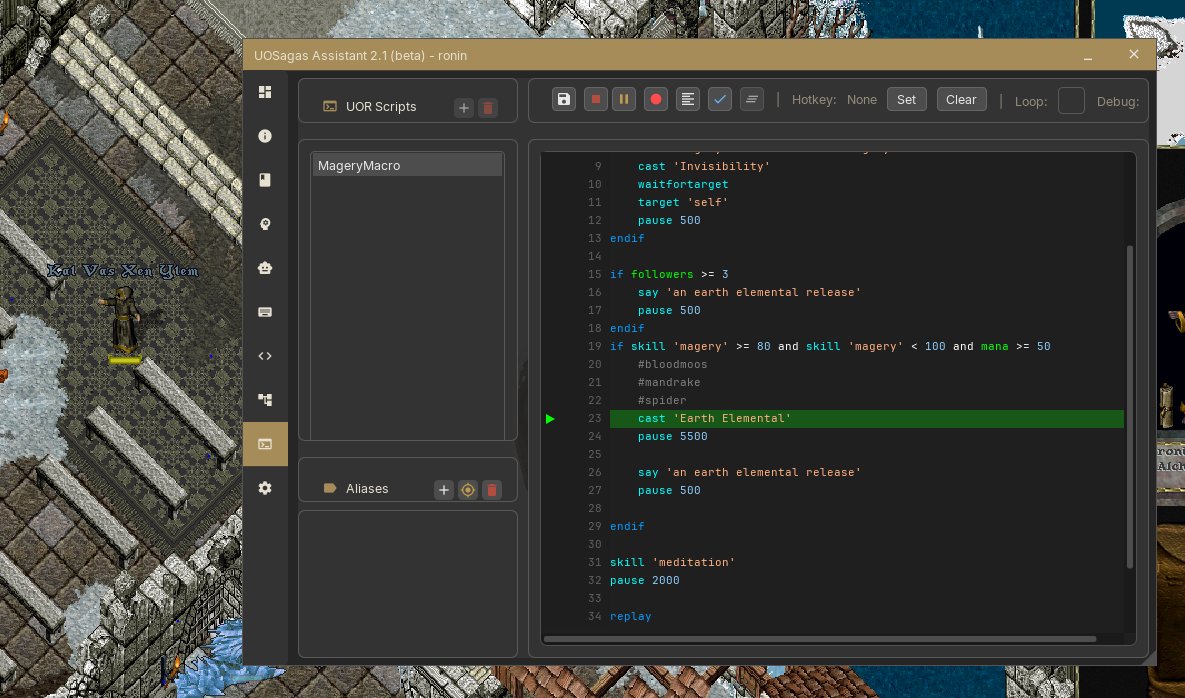Viewport: 1185px width, 698px height.
Task: Select the active scripts terminal tab
Action: point(265,444)
